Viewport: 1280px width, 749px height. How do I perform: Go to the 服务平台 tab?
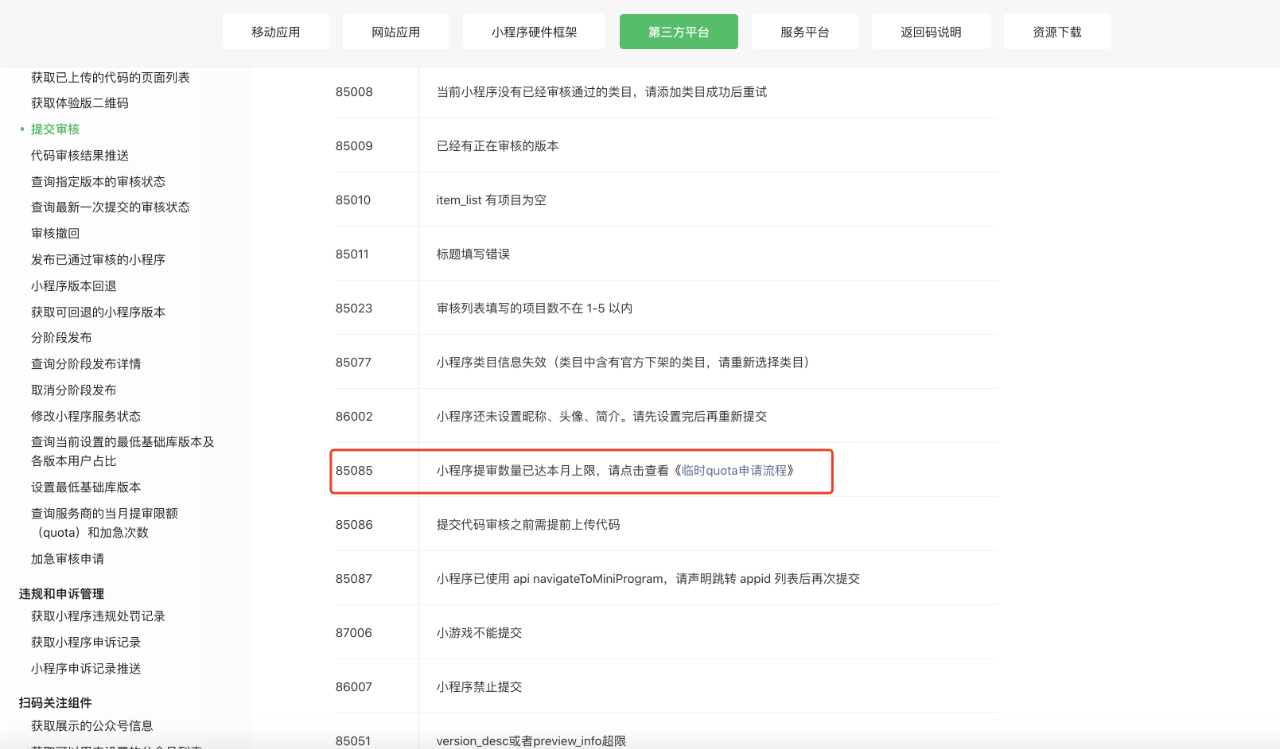tap(805, 32)
